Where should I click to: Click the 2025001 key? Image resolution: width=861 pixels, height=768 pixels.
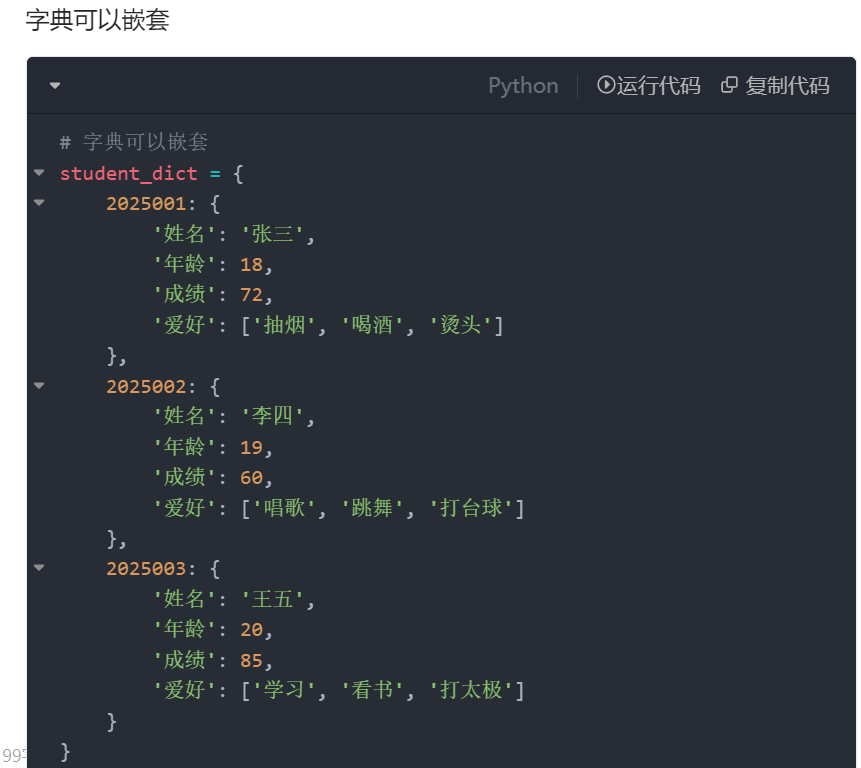click(x=146, y=204)
